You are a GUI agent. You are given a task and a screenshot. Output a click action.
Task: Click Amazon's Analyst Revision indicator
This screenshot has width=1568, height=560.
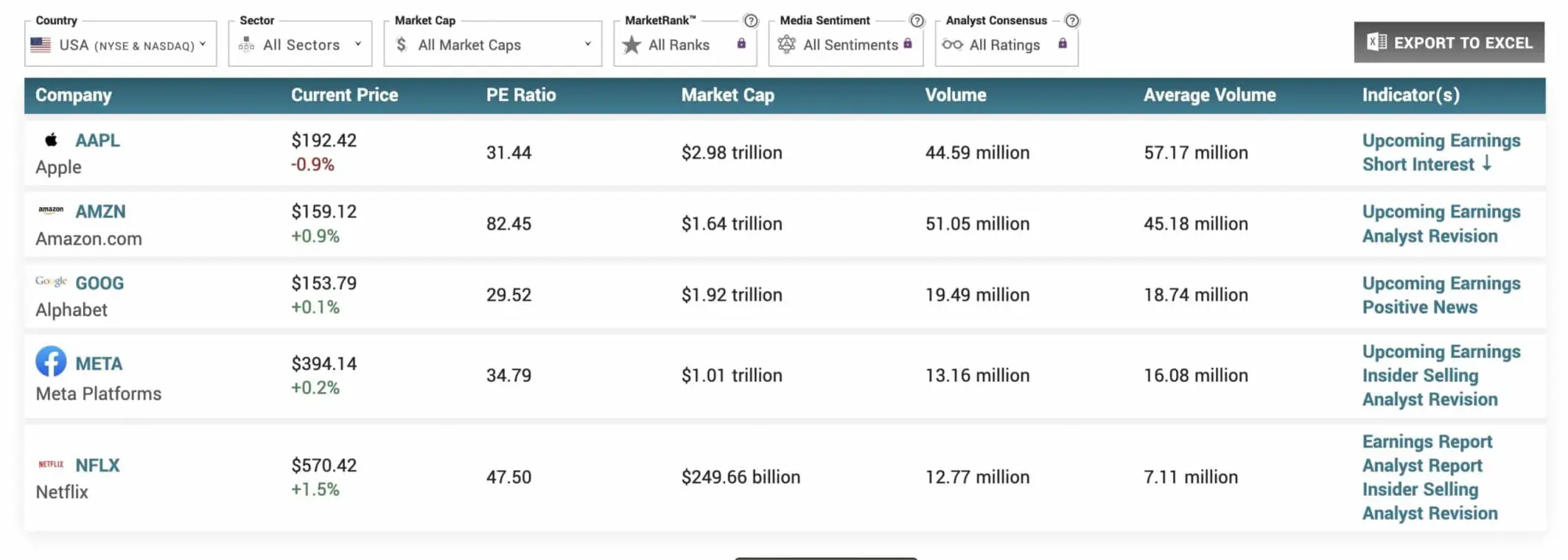coord(1430,235)
